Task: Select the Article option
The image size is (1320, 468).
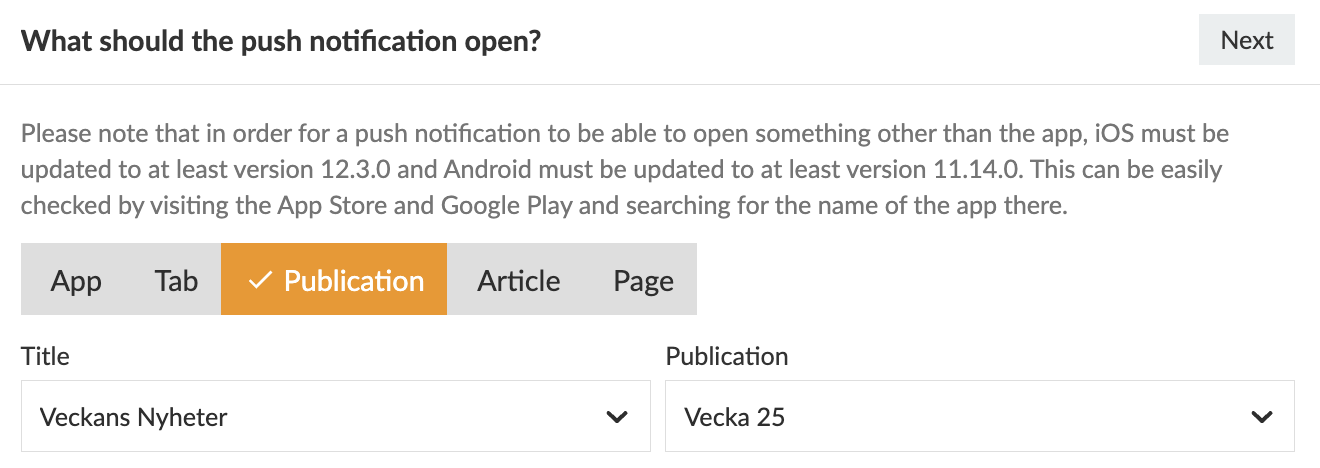Action: tap(518, 281)
